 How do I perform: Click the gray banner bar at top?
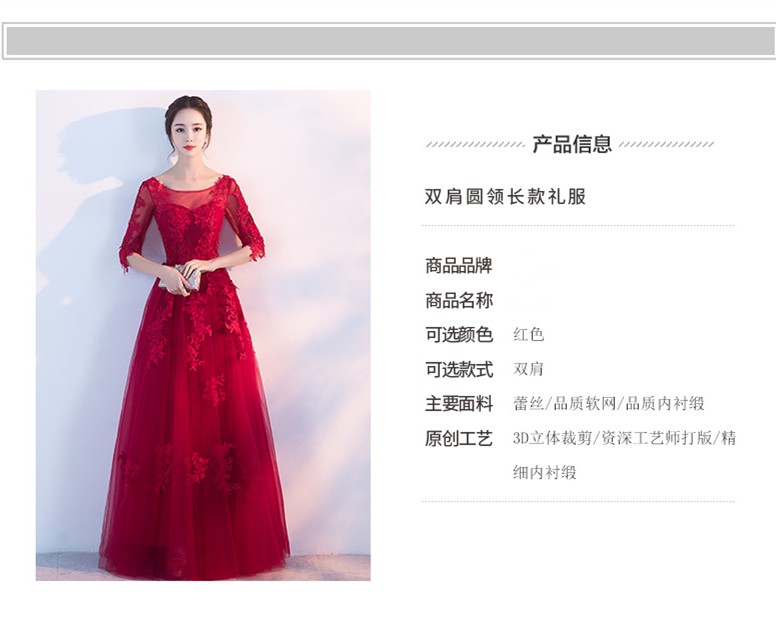coord(389,41)
